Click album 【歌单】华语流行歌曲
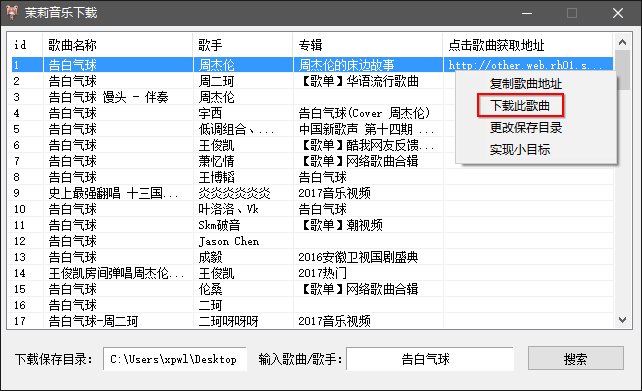This screenshot has width=642, height=391. 359,81
